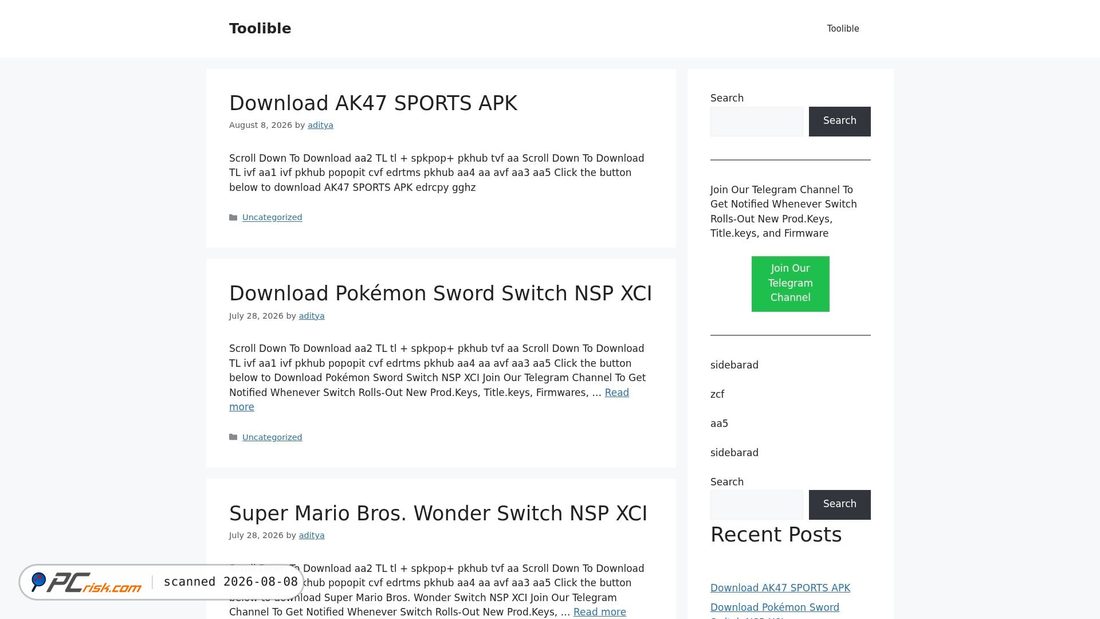Open the Download AK47 SPORTS APK post title
This screenshot has width=1100, height=619.
373,103
